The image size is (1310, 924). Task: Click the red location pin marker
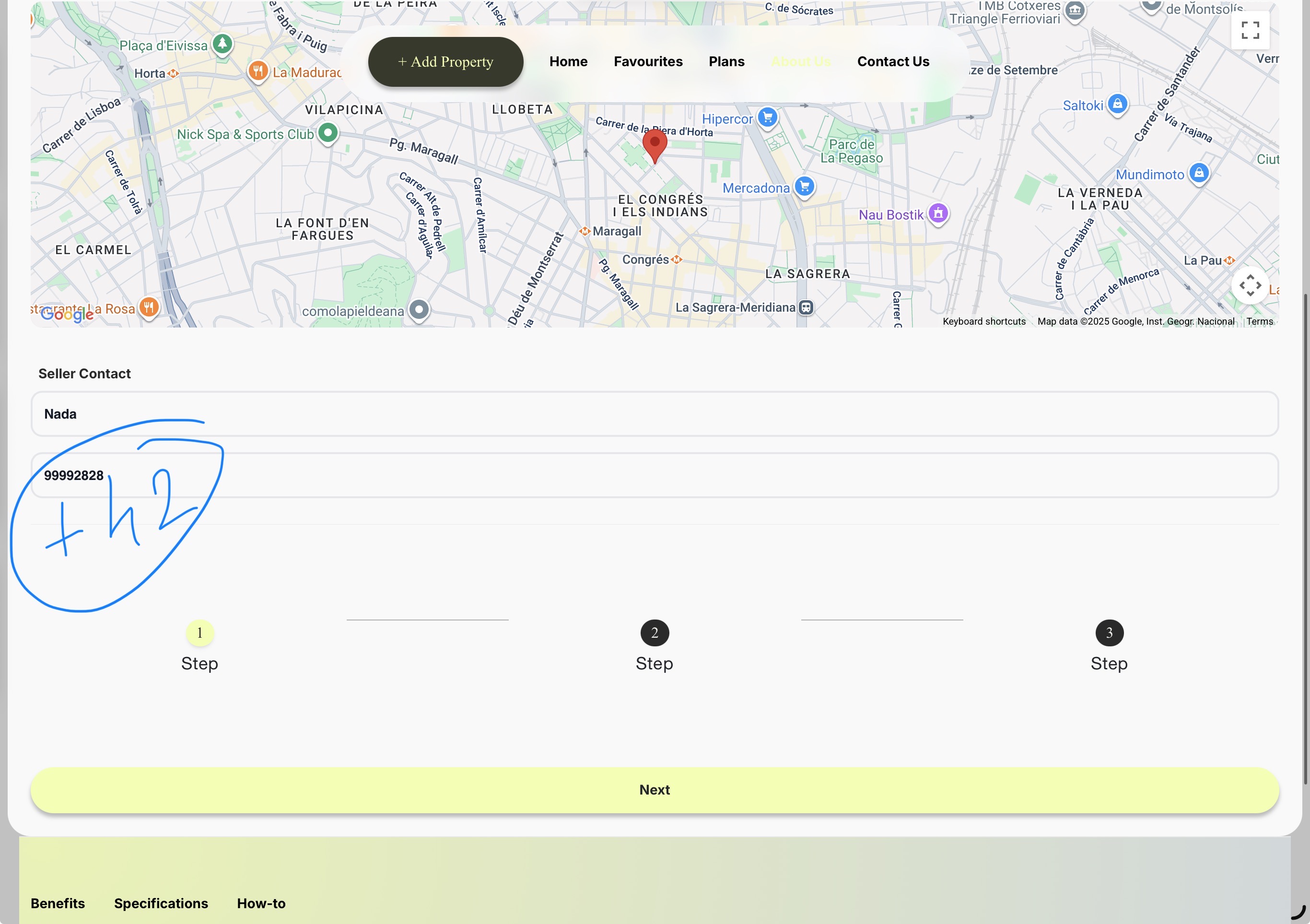[x=655, y=144]
